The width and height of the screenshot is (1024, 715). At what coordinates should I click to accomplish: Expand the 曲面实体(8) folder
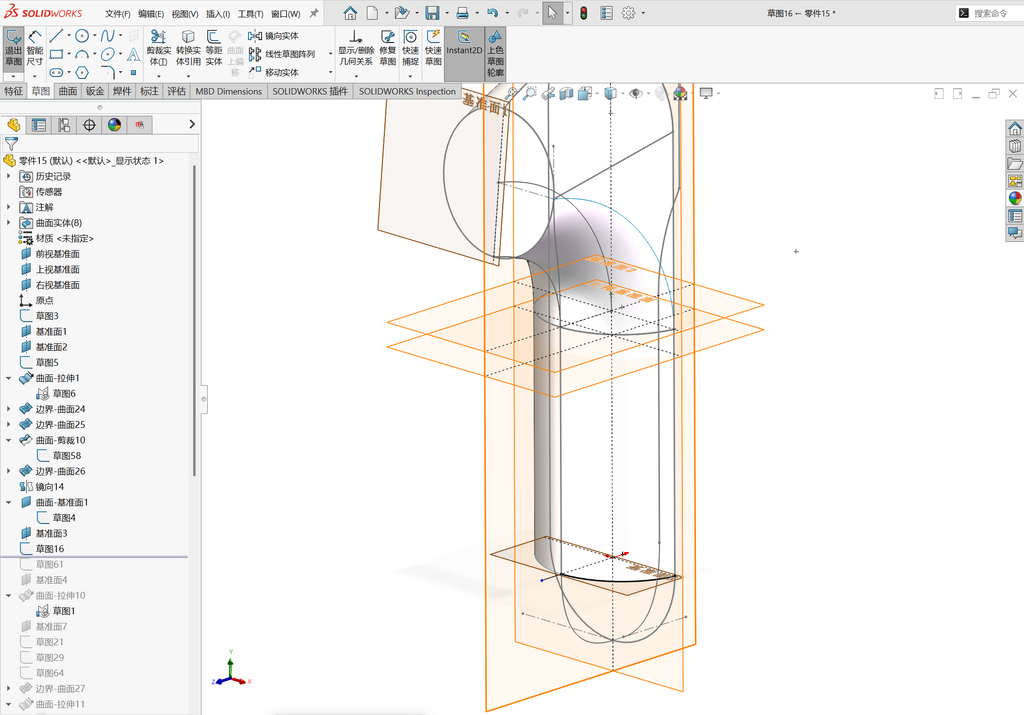[8, 223]
